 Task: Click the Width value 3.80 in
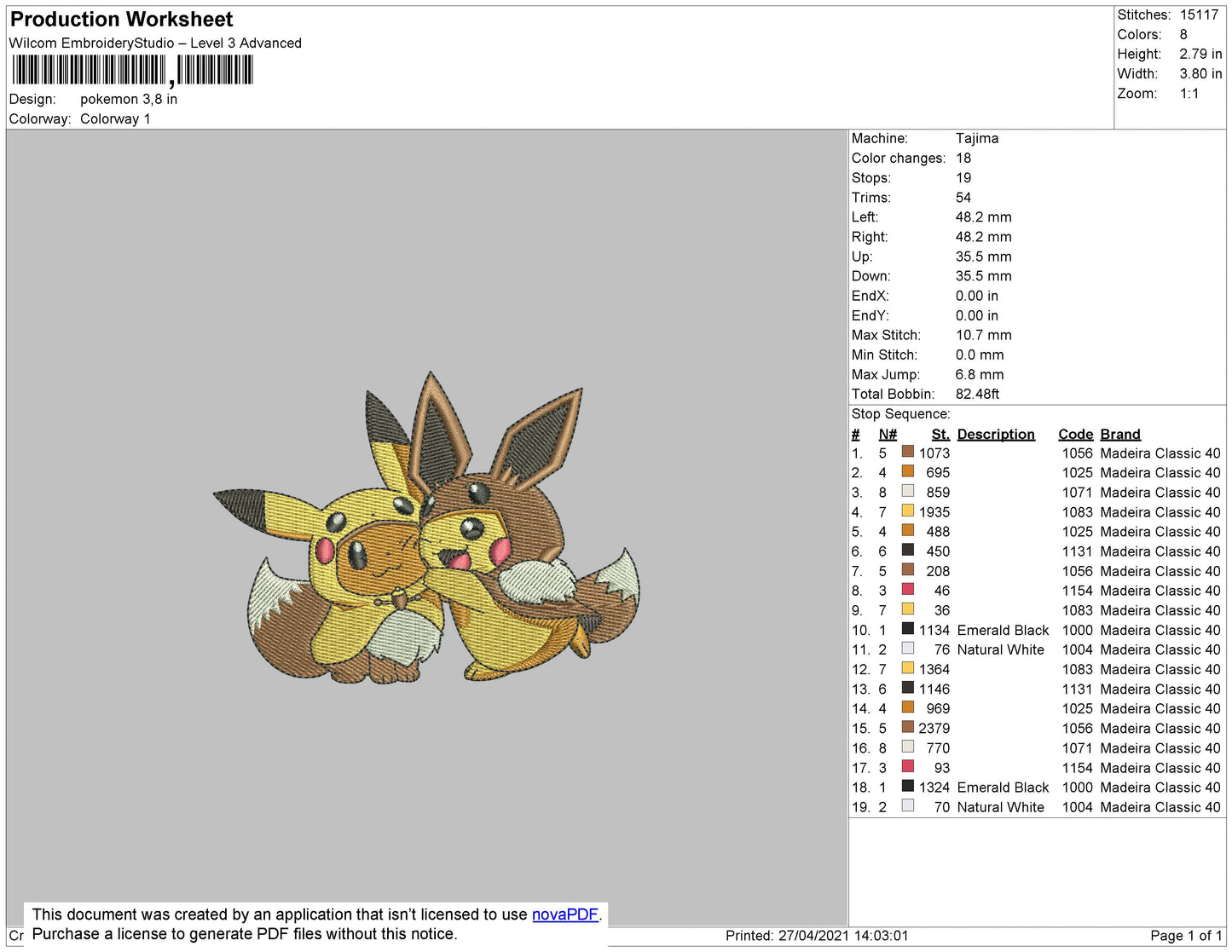point(1200,73)
